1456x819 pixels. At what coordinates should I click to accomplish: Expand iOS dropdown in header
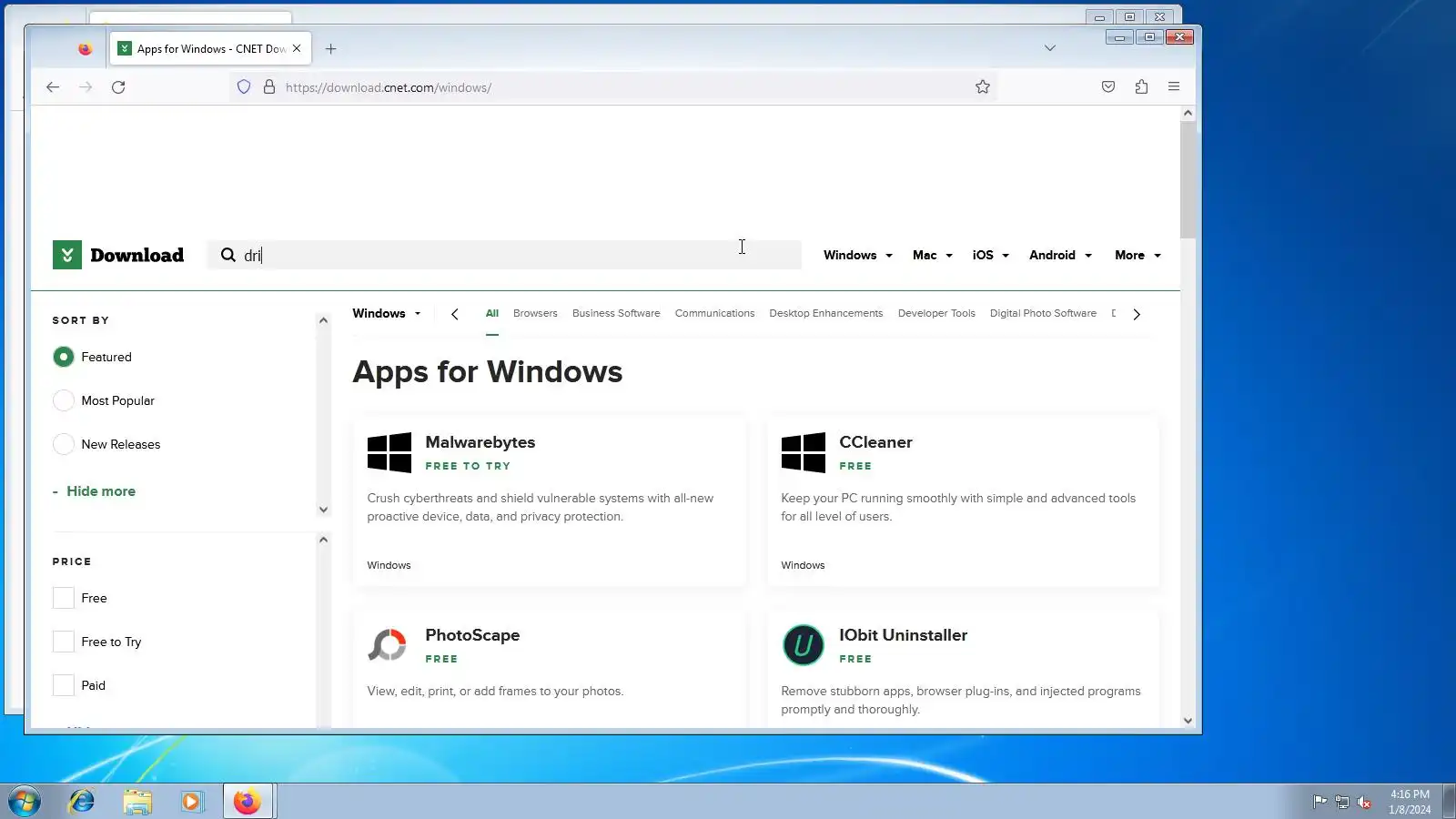tap(991, 255)
